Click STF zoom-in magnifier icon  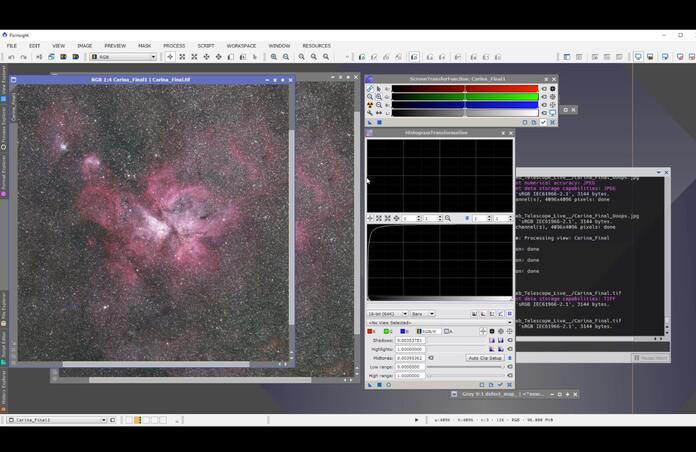[x=379, y=97]
